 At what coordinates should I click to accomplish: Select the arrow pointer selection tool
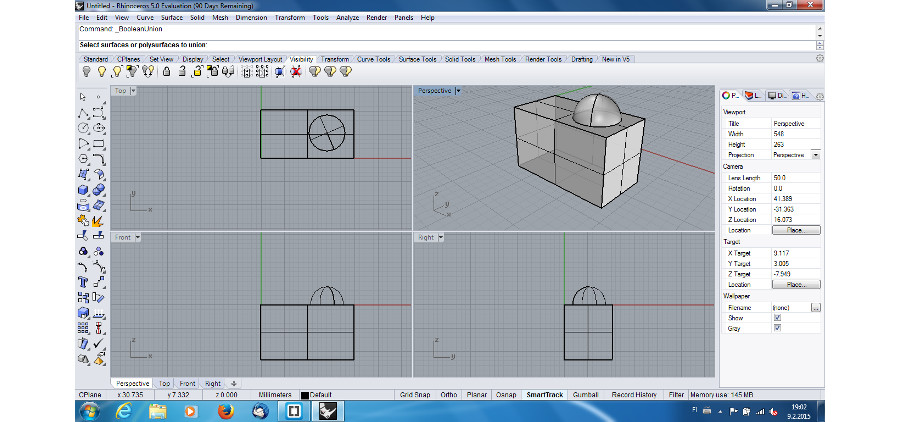83,97
